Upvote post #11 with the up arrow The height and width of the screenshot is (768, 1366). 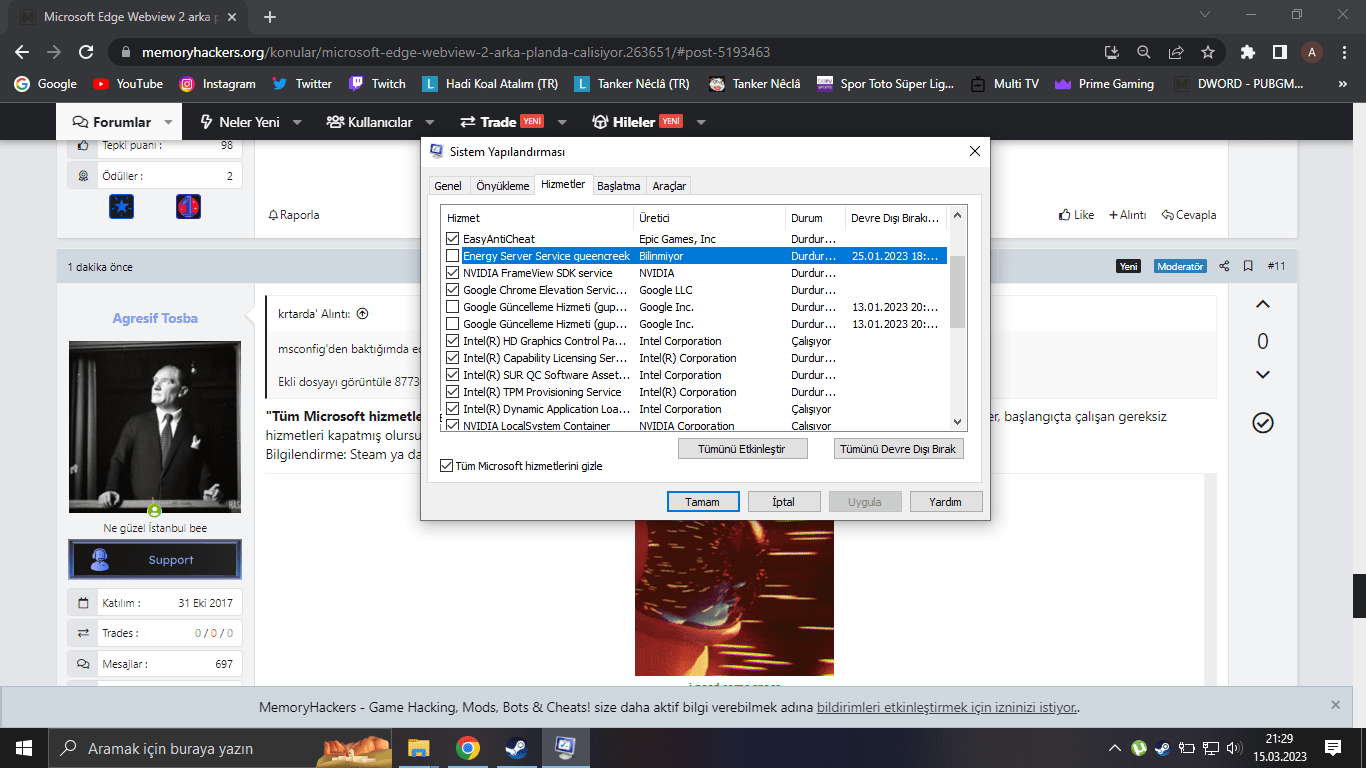(1263, 305)
